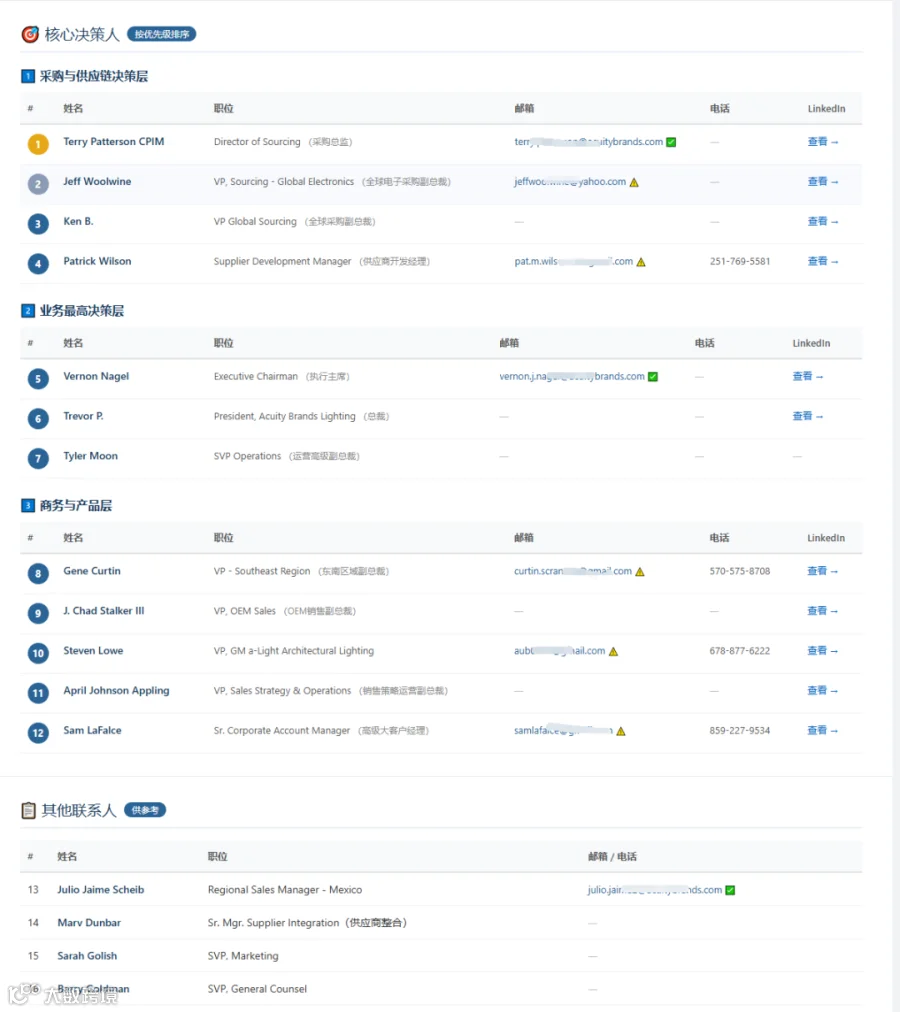Click Sam LaFalce's samlafalce email address
Image resolution: width=900 pixels, height=1012 pixels.
click(563, 731)
